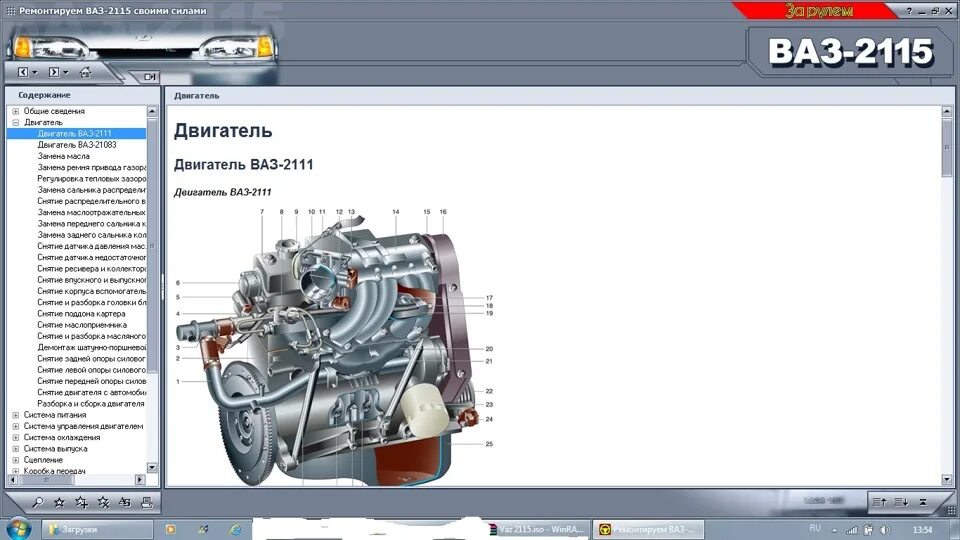Open the "Замена заднего сальника" topic
This screenshot has height=540, width=960.
(x=91, y=235)
